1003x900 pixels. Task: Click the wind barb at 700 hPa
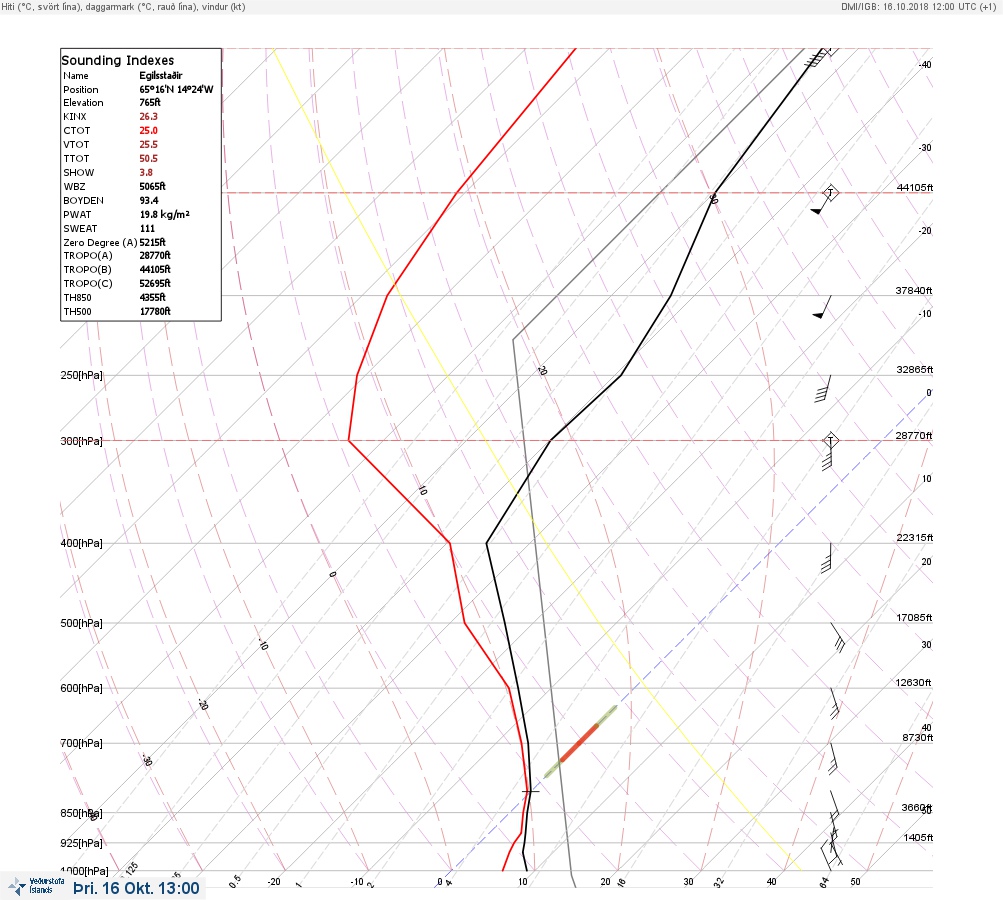(x=833, y=759)
